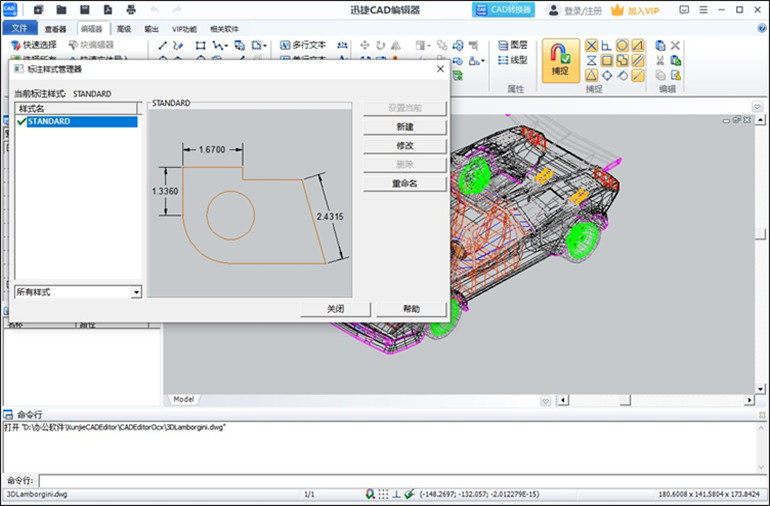Select the rectangle drawing tool
This screenshot has width=770, height=506.
[x=200, y=46]
